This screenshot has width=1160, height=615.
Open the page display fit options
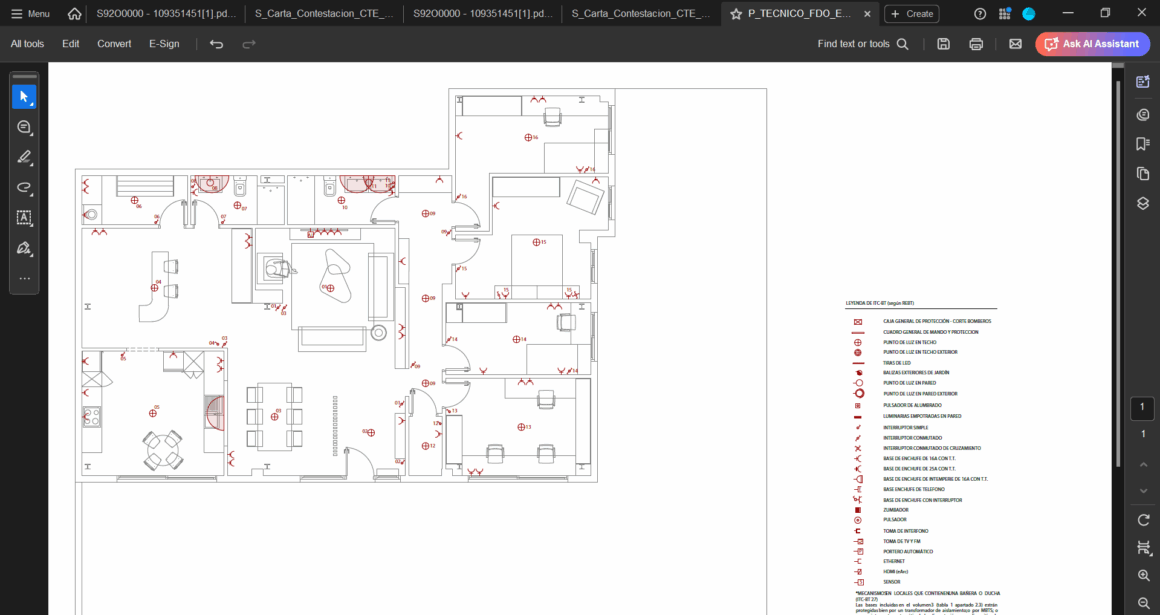(x=1143, y=548)
